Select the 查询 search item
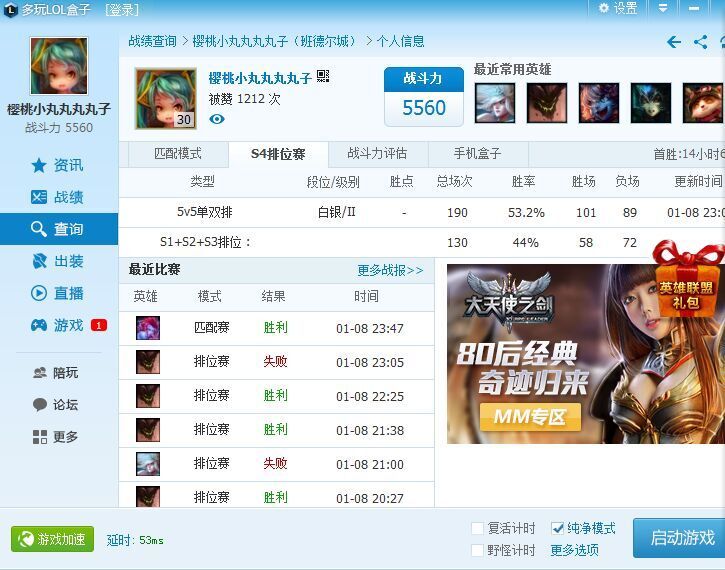 (59, 229)
